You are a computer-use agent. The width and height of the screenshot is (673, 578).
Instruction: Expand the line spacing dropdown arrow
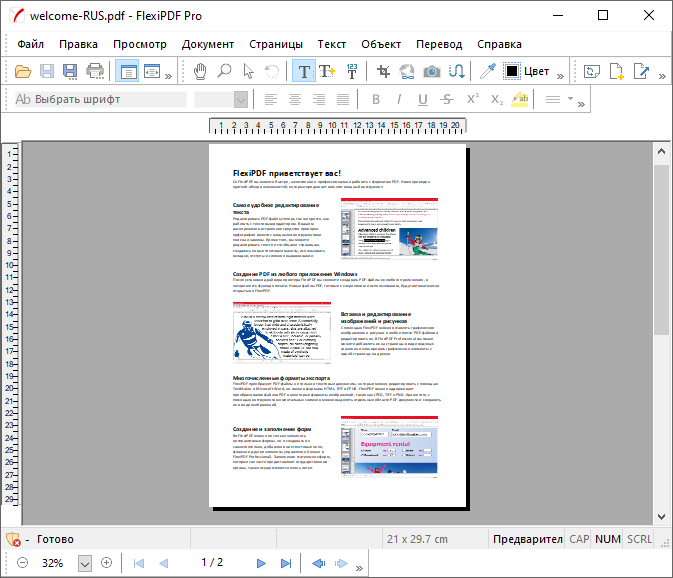point(571,99)
